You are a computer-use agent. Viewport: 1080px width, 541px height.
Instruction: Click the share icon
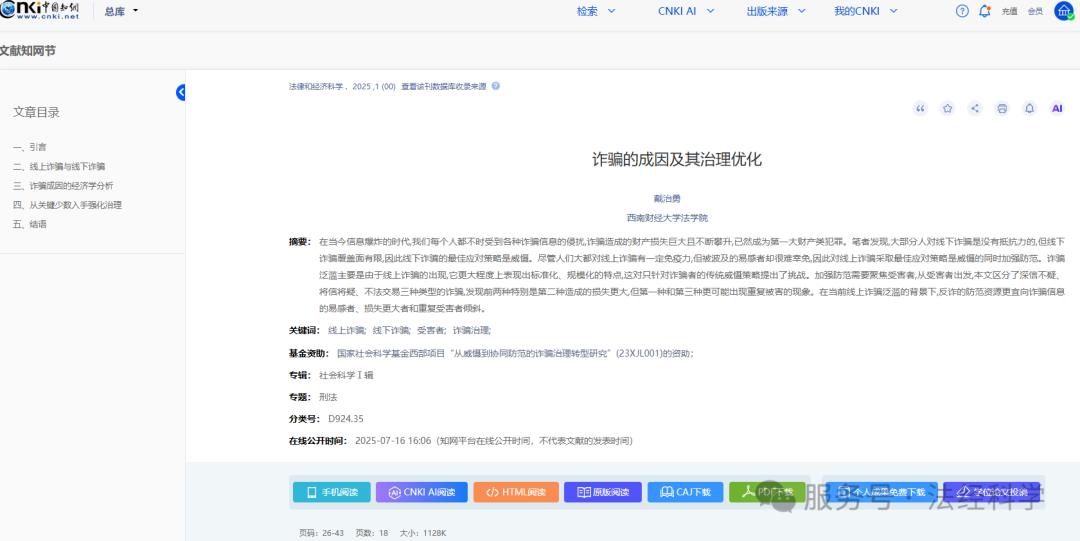click(975, 108)
